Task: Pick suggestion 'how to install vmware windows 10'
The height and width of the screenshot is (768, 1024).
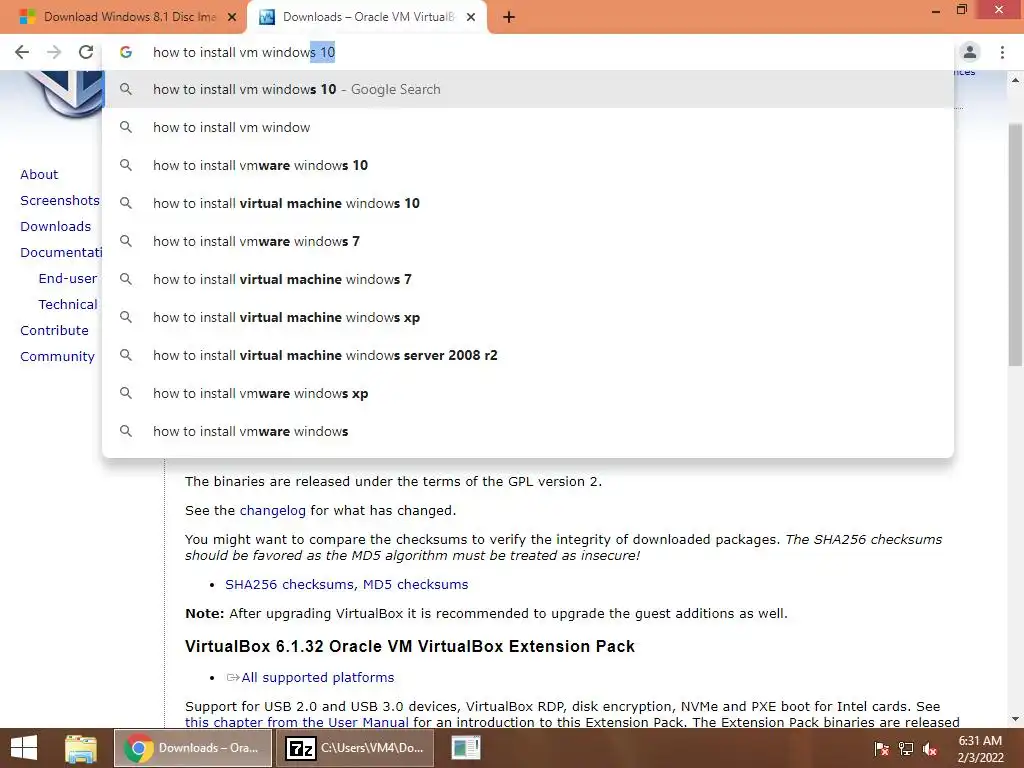Action: click(528, 165)
